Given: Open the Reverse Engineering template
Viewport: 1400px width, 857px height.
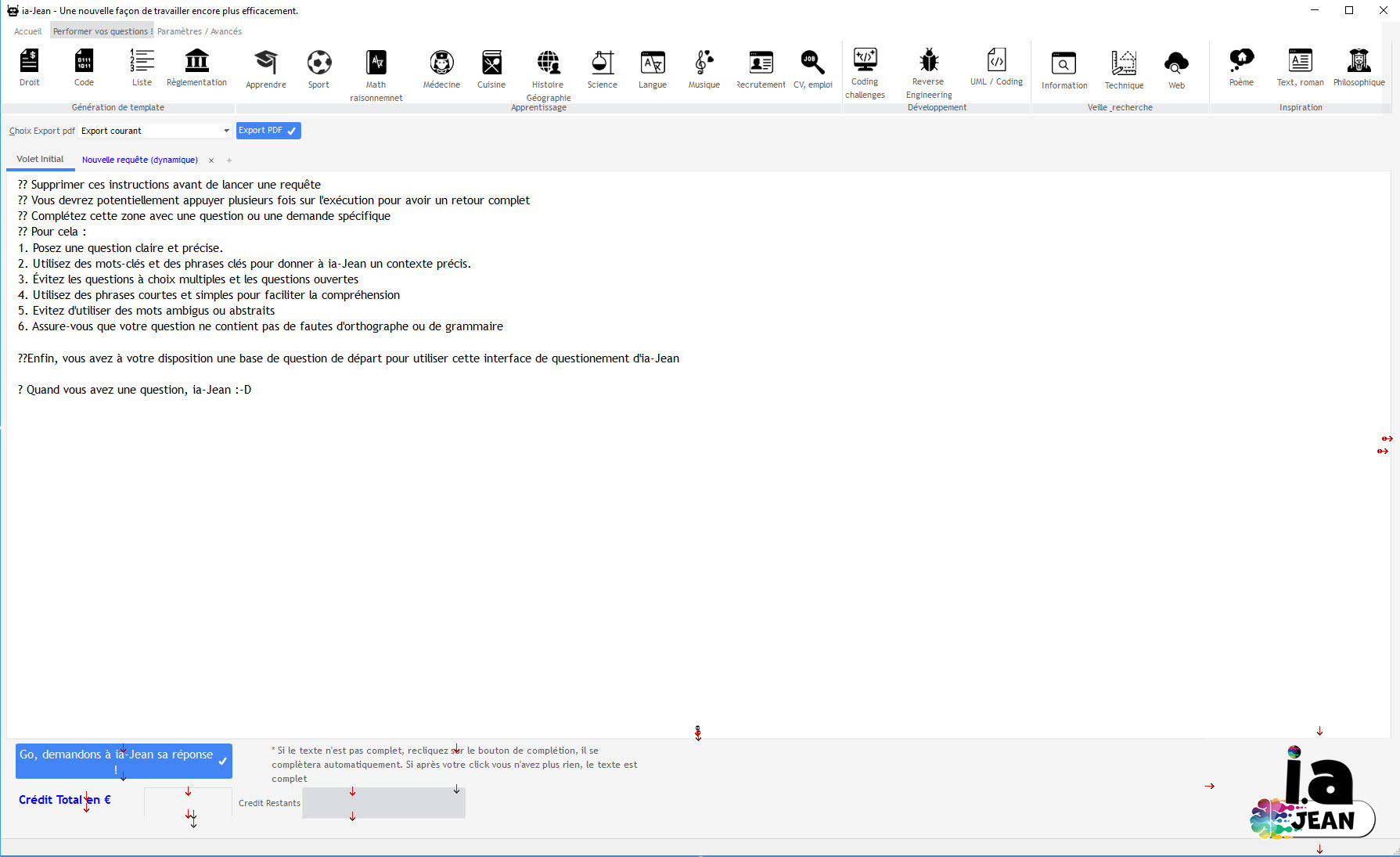Looking at the screenshot, I should (928, 68).
